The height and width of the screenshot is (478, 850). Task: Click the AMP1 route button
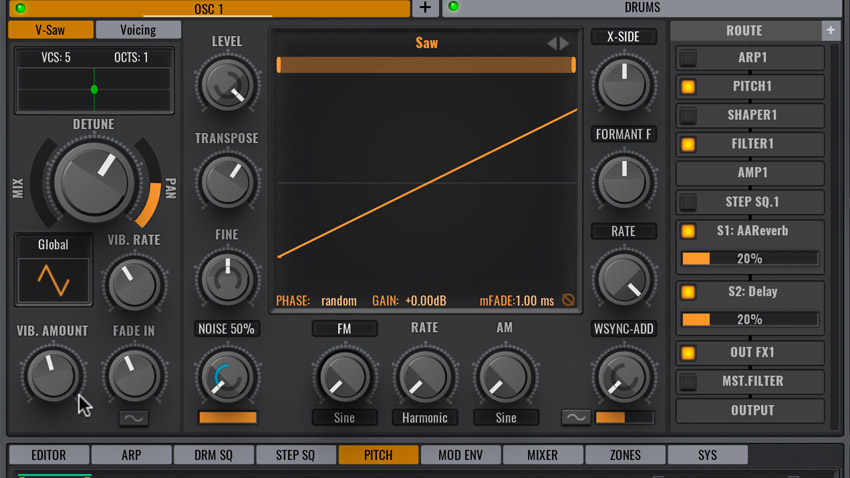(x=750, y=173)
